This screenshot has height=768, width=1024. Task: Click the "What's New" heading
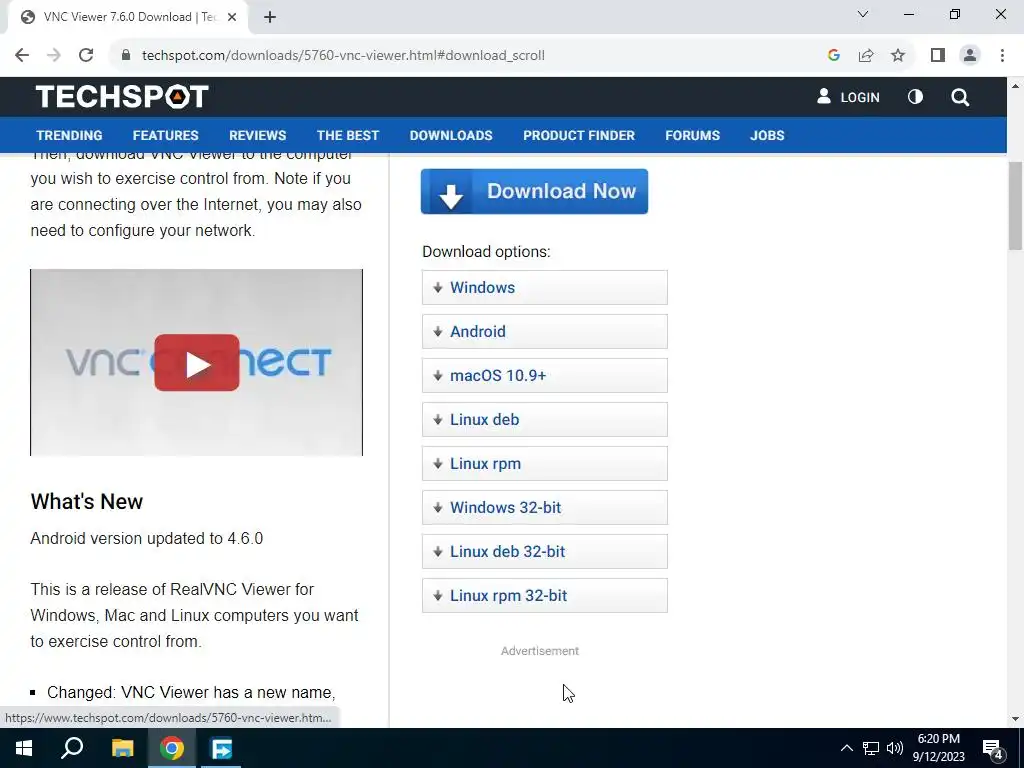87,502
